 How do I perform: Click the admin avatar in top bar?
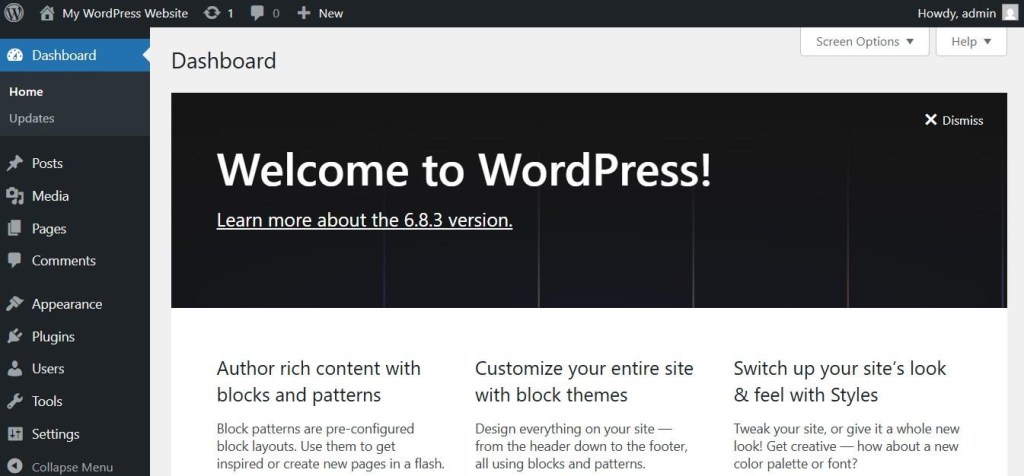pyautogui.click(x=1010, y=13)
